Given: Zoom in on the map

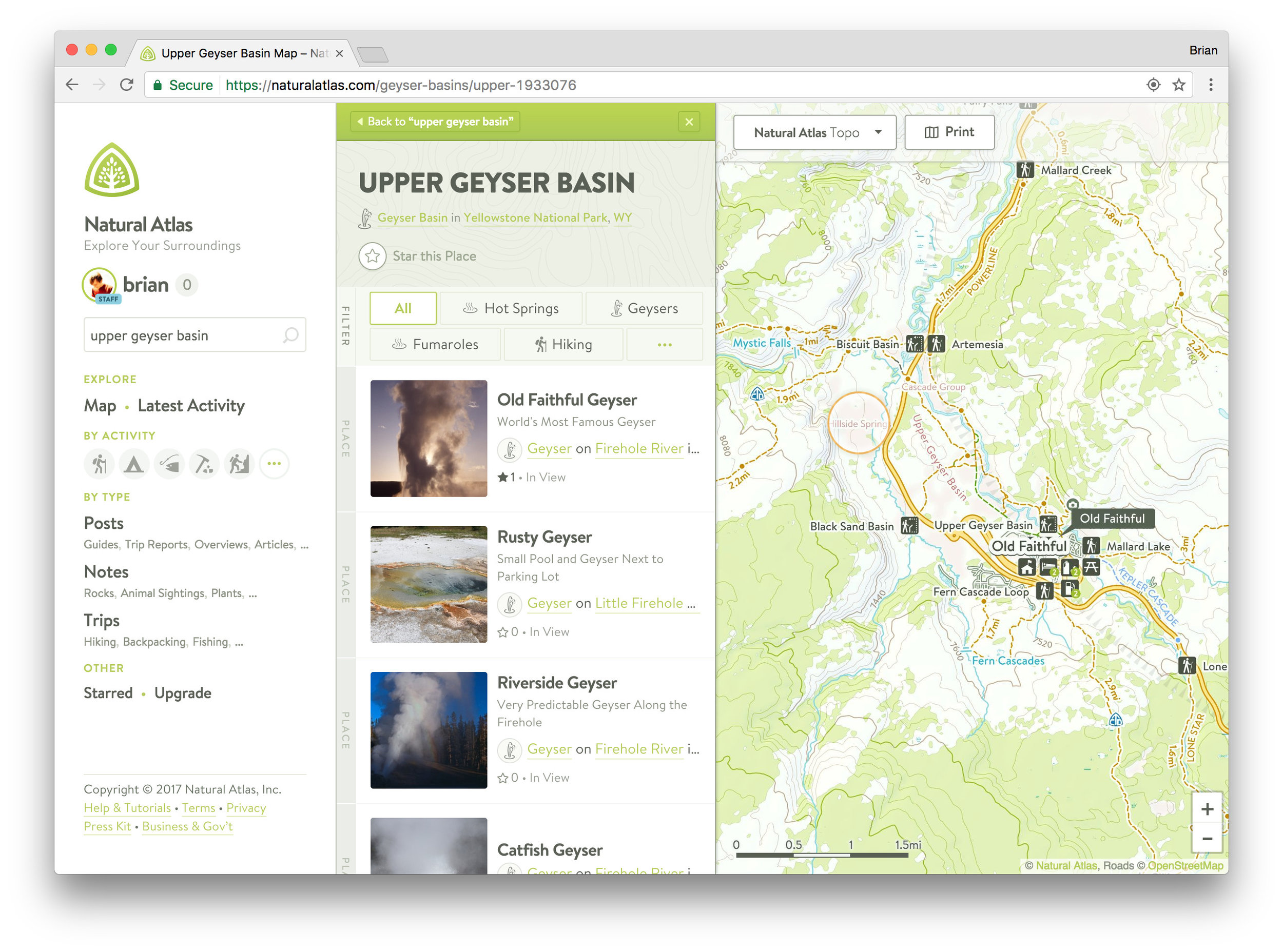Looking at the screenshot, I should coord(1208,809).
